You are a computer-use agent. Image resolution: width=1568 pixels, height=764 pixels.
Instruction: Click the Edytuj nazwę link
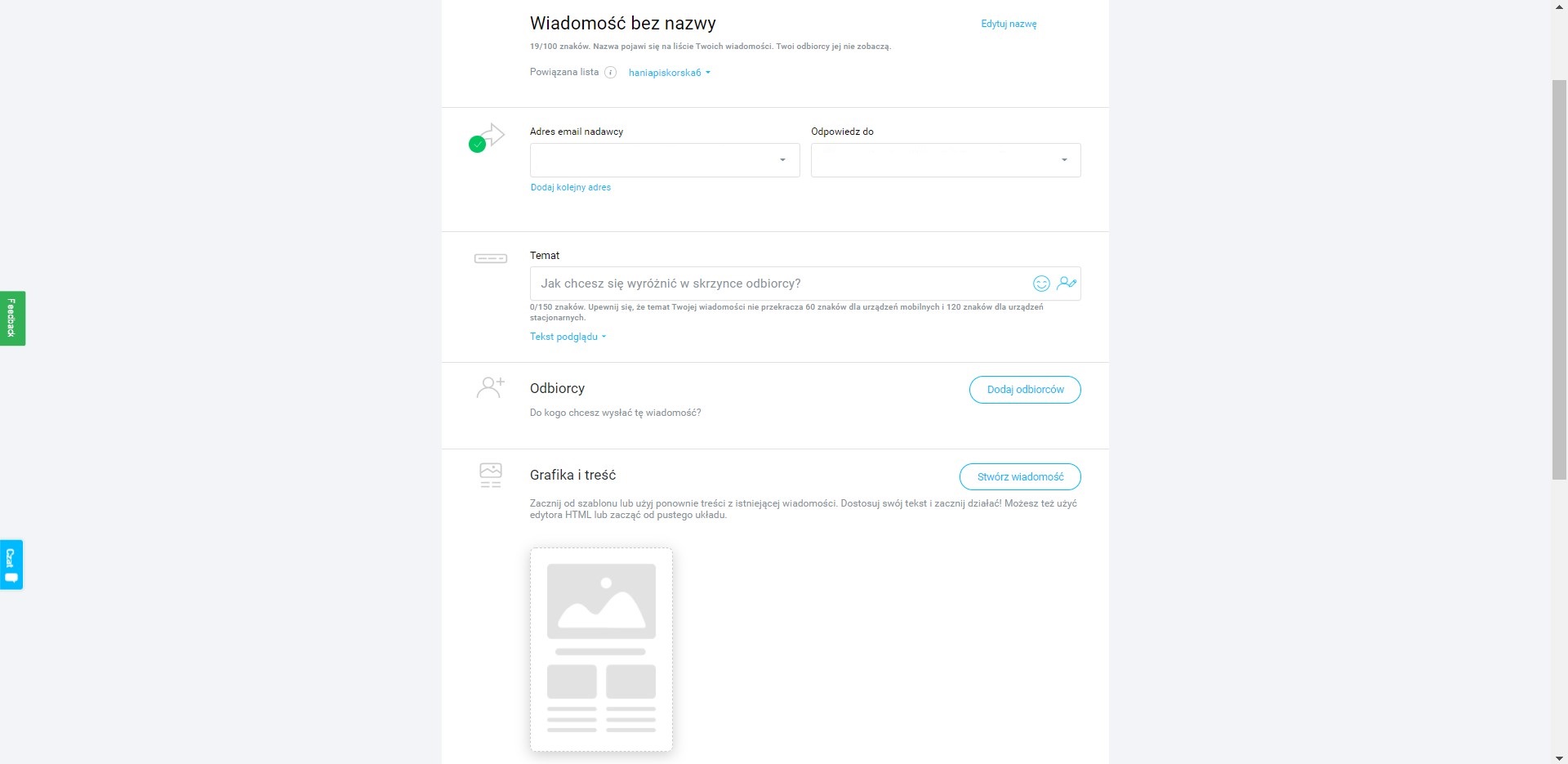[x=1009, y=24]
